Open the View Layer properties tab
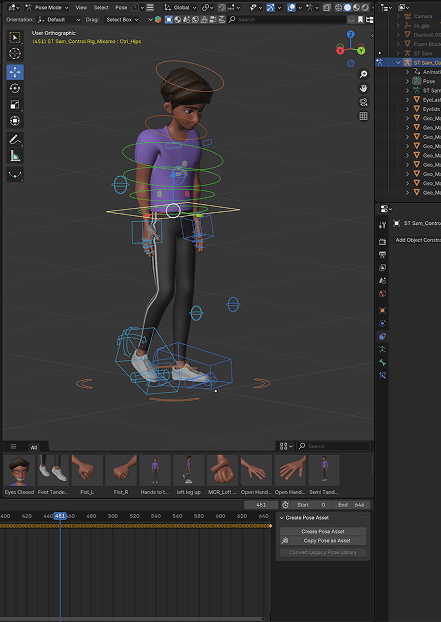Image resolution: width=441 pixels, height=622 pixels. [382, 267]
